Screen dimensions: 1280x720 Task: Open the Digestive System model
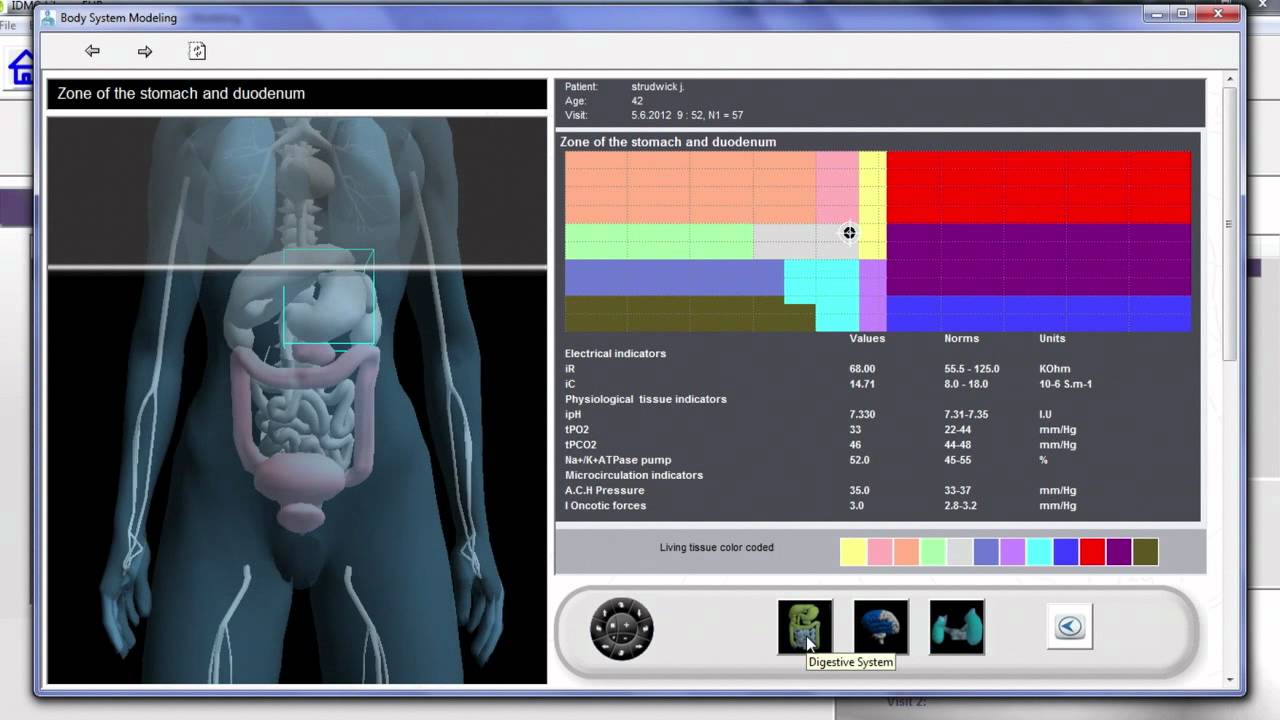(x=804, y=627)
